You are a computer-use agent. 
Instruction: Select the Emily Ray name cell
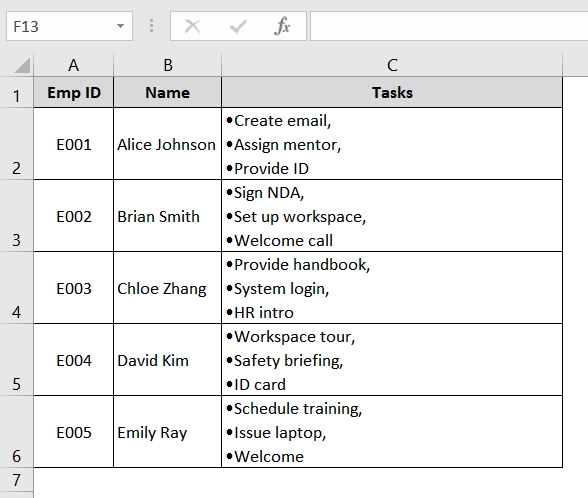(x=168, y=432)
